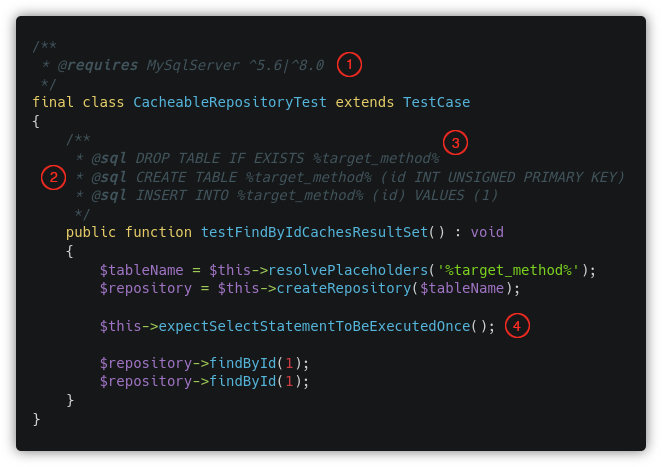Screen dimensions: 662x467
Task: Click the @requires annotation tag
Action: click(x=97, y=65)
